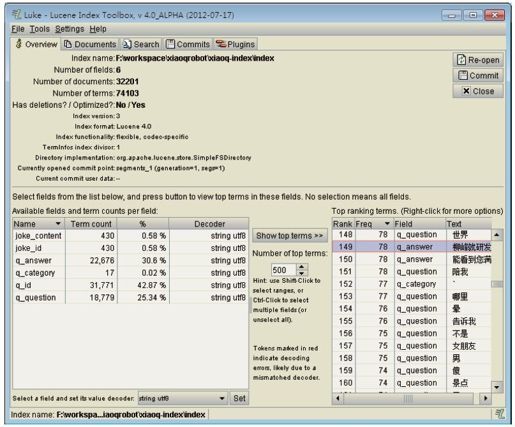Click top terms horizontal scroll left arrow

[338, 398]
